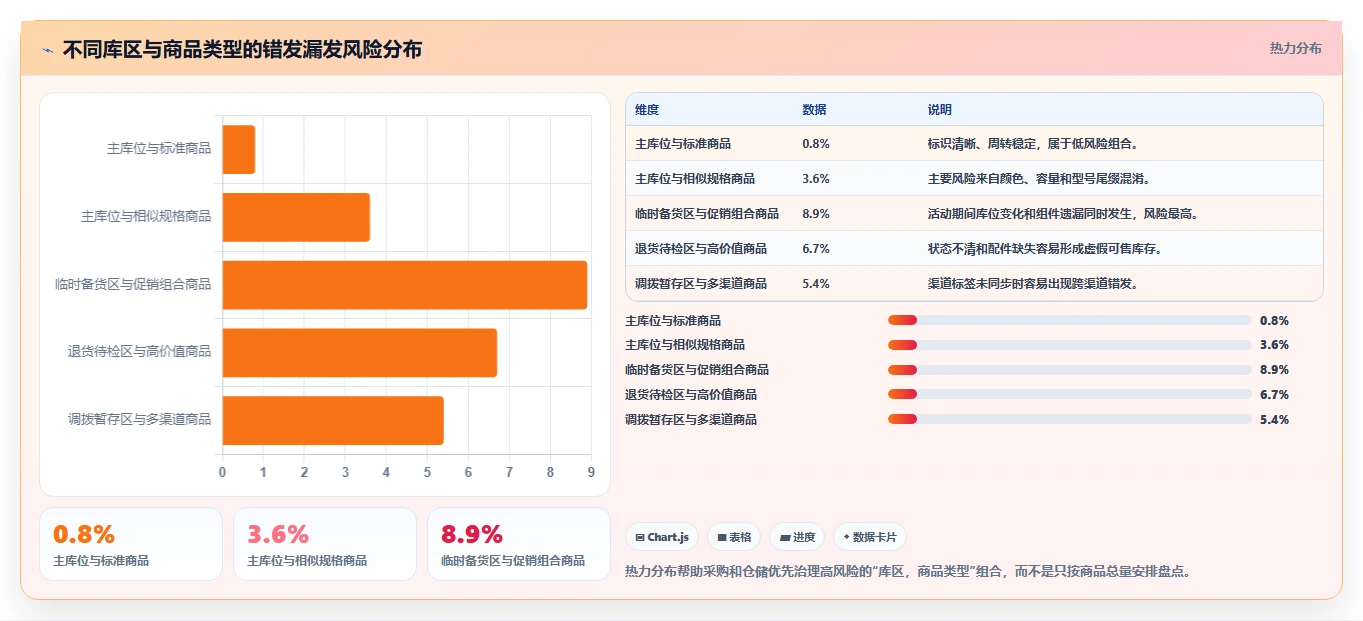Viewport: 1363px width, 621px height.
Task: Click table cell 主库位与相似规格商品
Action: tap(695, 179)
